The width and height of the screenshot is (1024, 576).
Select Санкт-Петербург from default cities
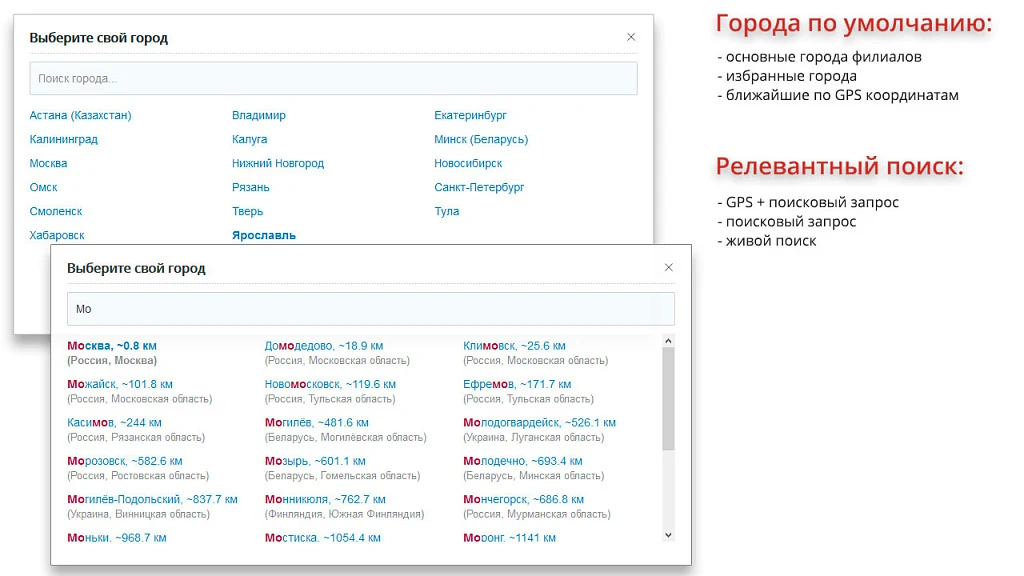pyautogui.click(x=479, y=187)
